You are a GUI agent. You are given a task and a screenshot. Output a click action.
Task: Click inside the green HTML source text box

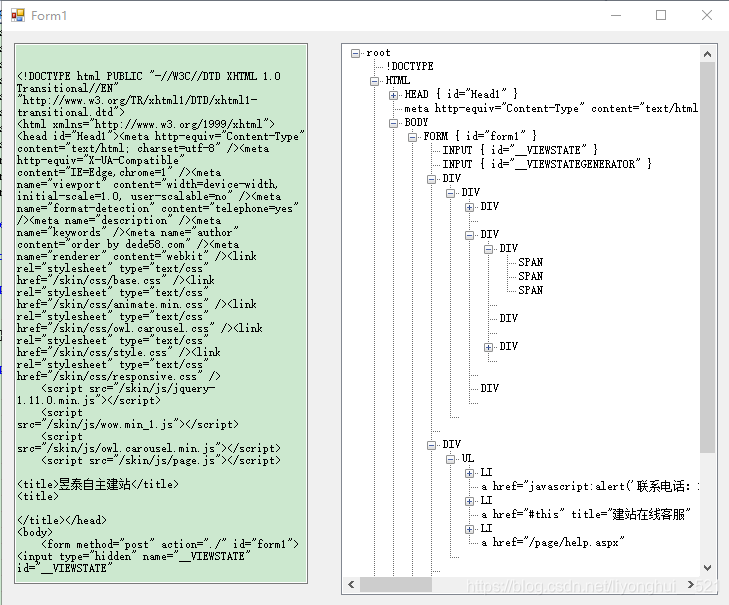coord(161,313)
